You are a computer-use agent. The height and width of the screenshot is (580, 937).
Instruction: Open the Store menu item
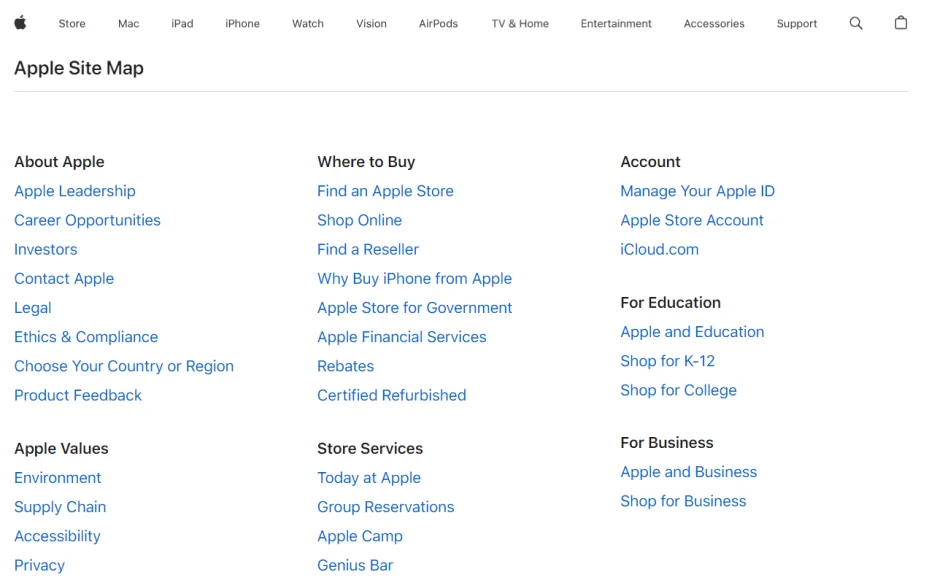72,23
